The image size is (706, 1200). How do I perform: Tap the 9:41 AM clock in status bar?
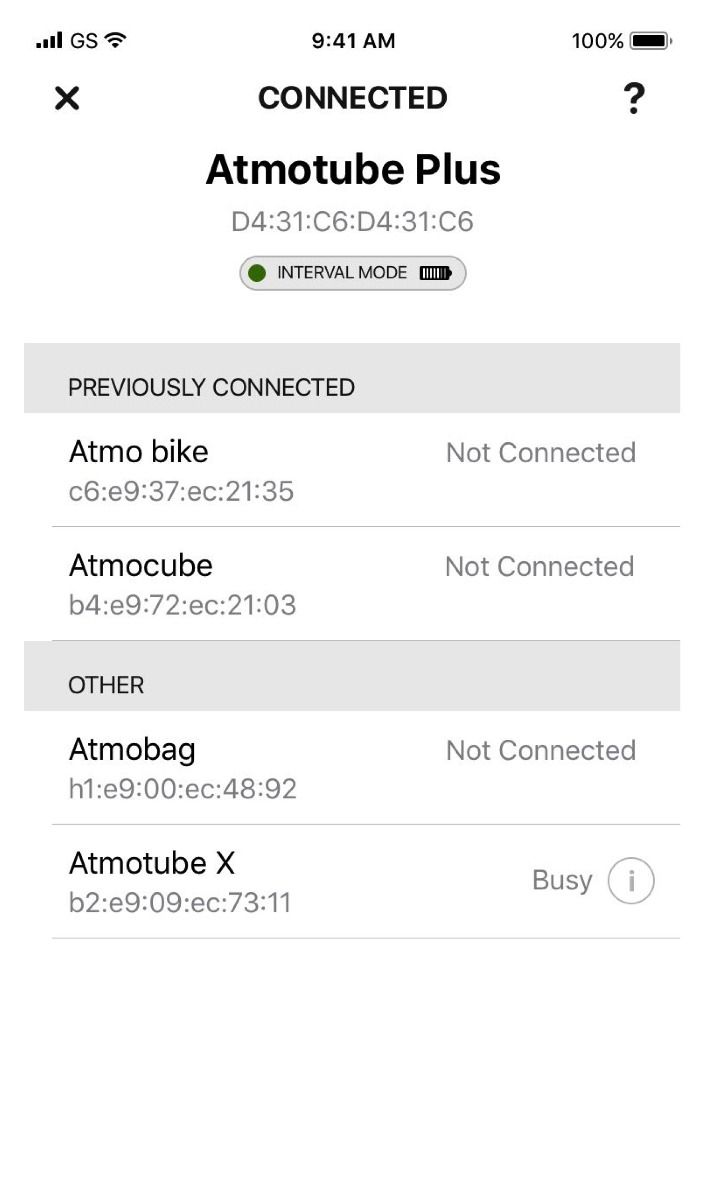352,40
